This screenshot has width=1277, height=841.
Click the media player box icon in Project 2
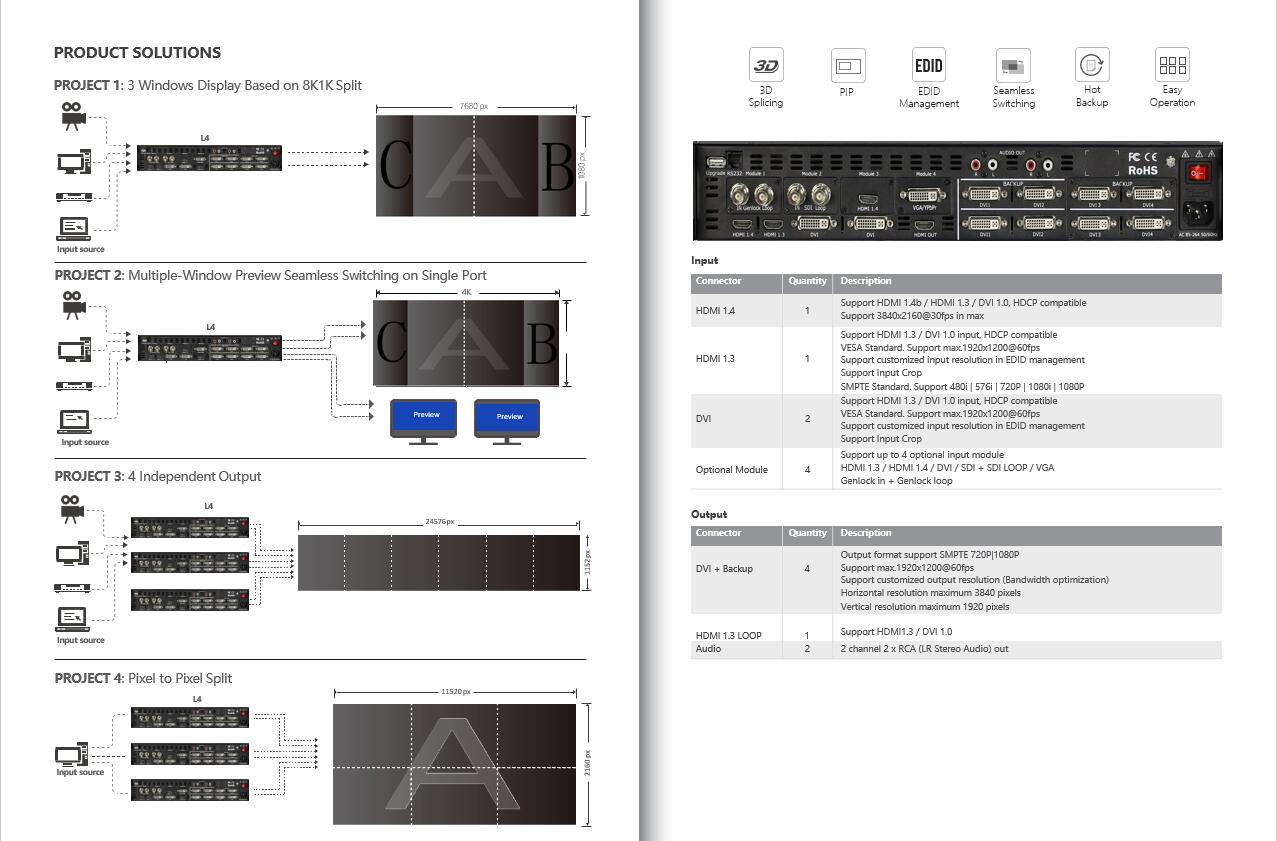click(x=75, y=386)
